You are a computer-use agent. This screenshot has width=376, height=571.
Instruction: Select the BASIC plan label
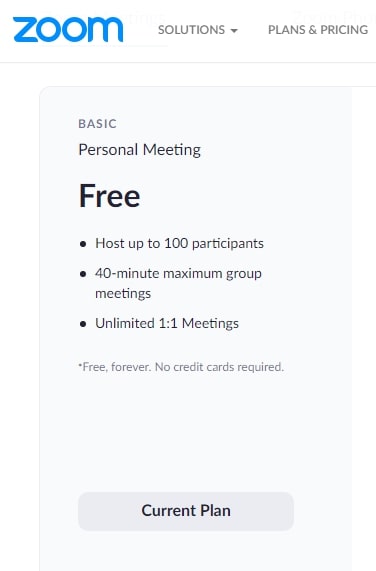click(98, 124)
